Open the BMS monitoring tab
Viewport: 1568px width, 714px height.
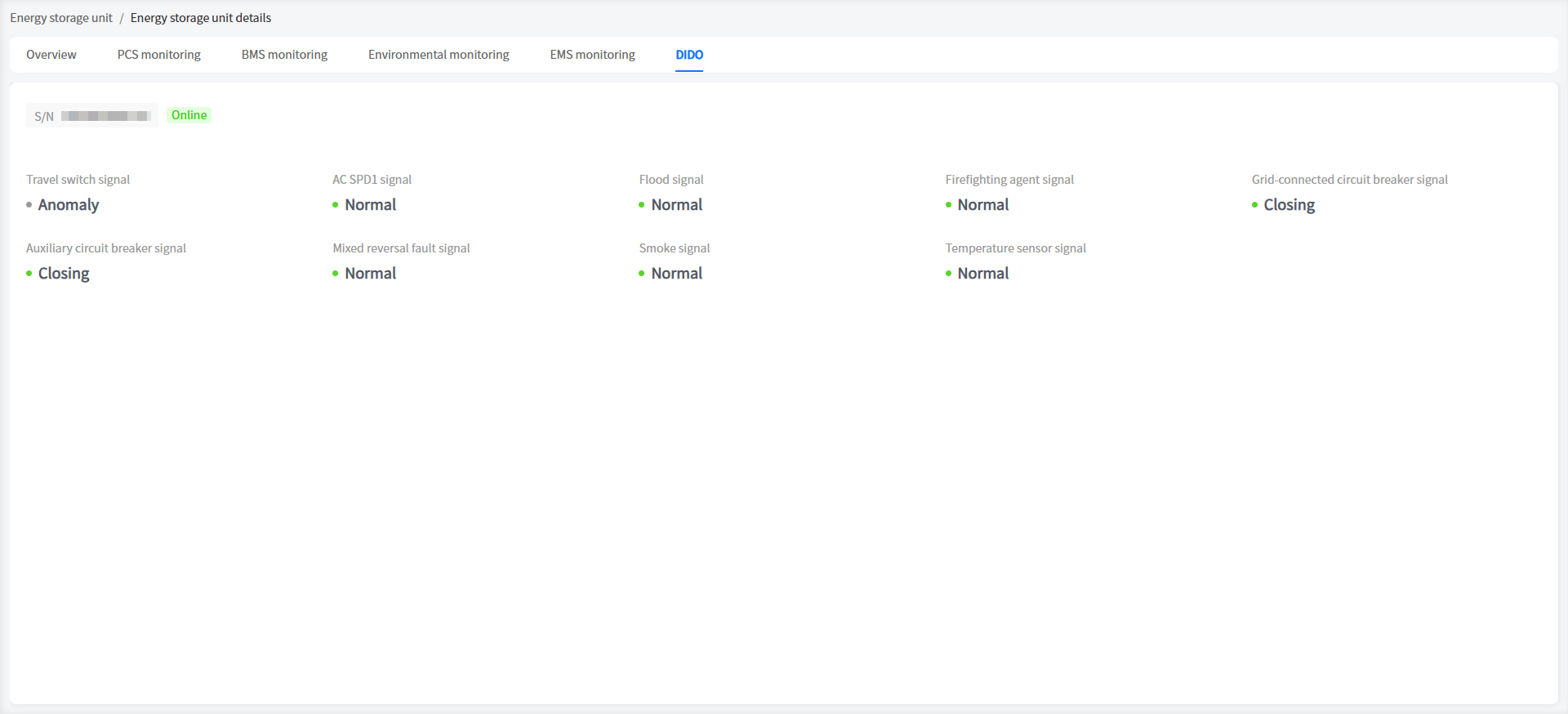284,55
